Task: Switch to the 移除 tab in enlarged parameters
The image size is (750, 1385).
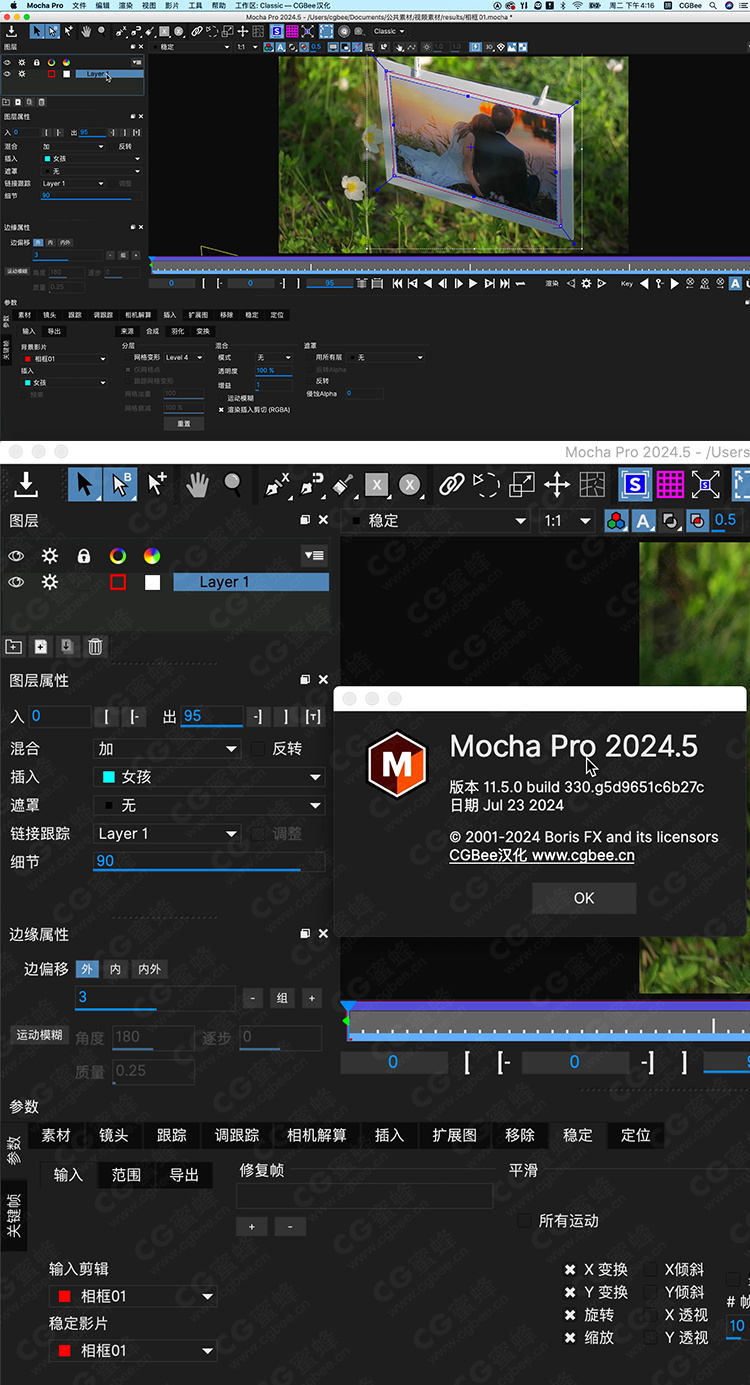Action: pos(520,1135)
